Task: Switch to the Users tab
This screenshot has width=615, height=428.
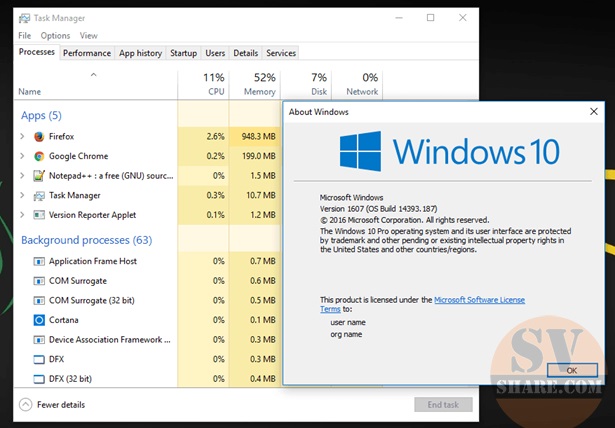Action: pos(215,53)
